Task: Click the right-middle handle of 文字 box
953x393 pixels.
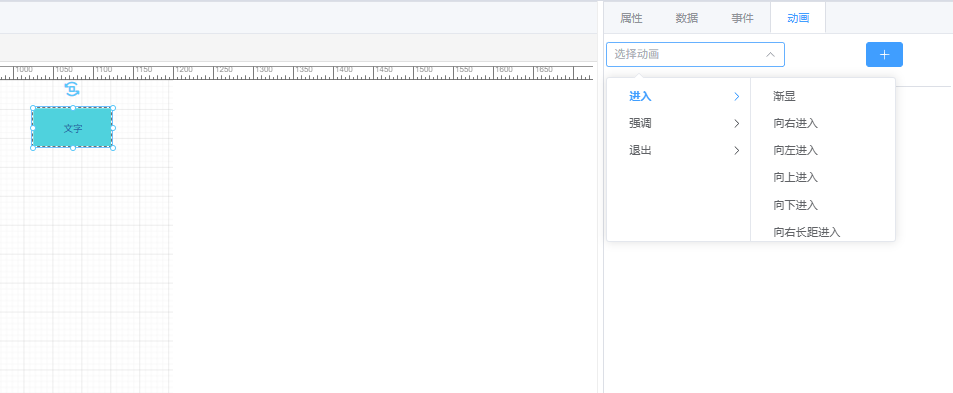Action: click(x=112, y=128)
